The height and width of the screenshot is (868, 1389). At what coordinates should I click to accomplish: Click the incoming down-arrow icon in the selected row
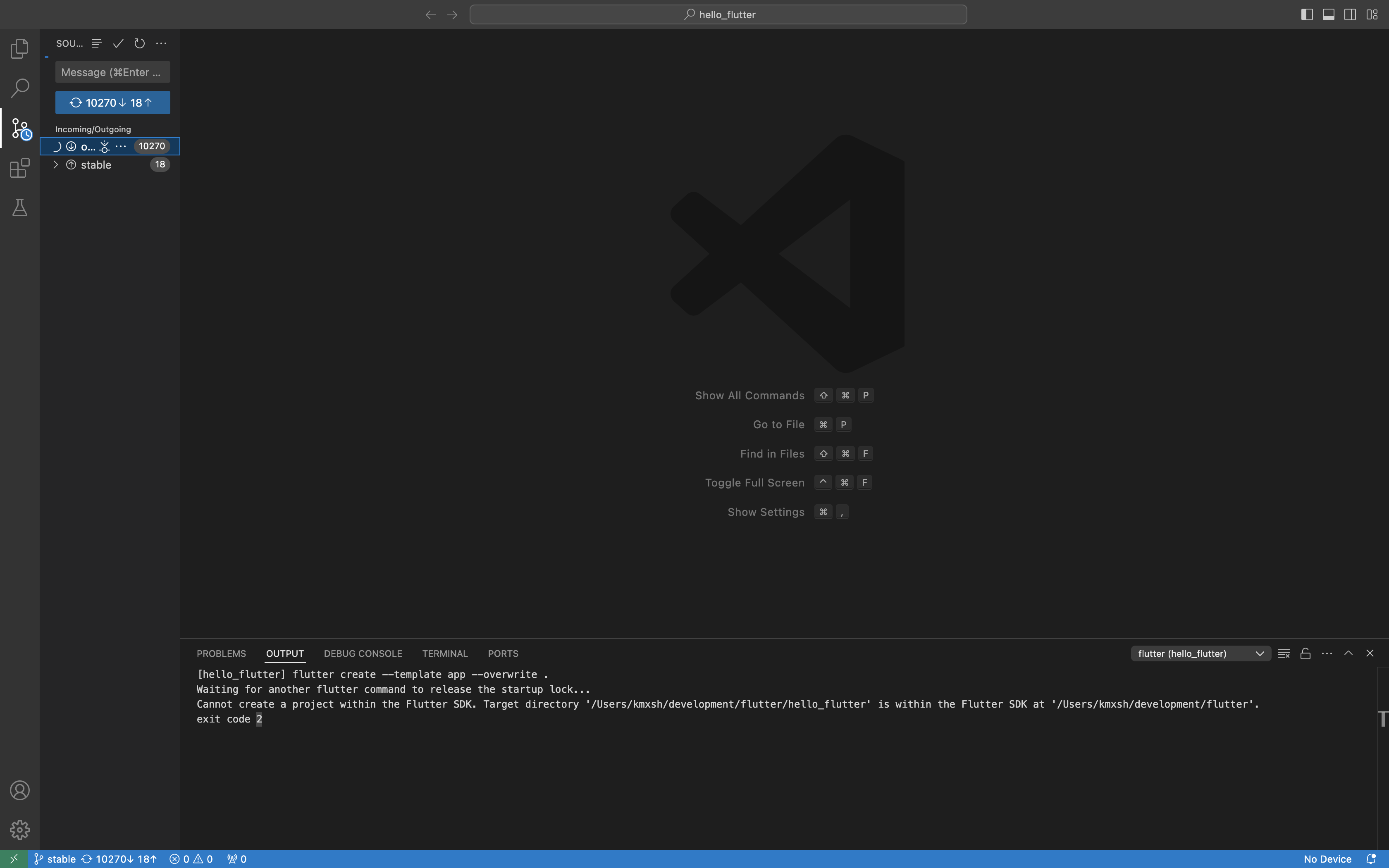pyautogui.click(x=71, y=146)
